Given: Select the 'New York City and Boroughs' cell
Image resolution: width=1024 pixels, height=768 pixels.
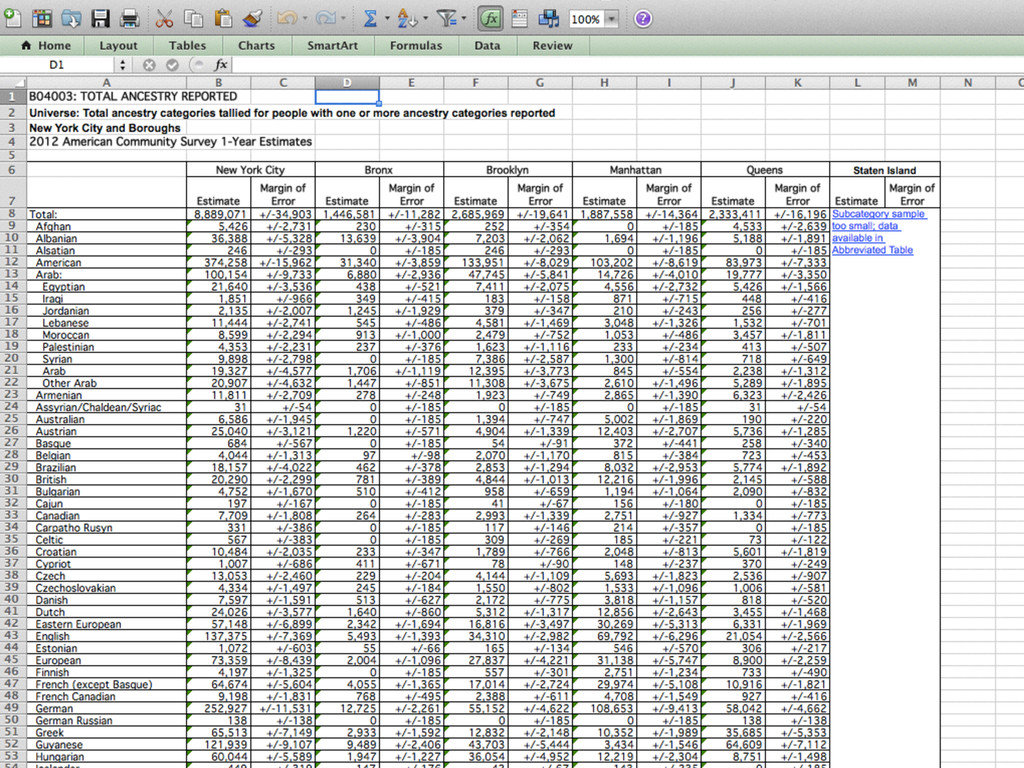Looking at the screenshot, I should click(106, 128).
